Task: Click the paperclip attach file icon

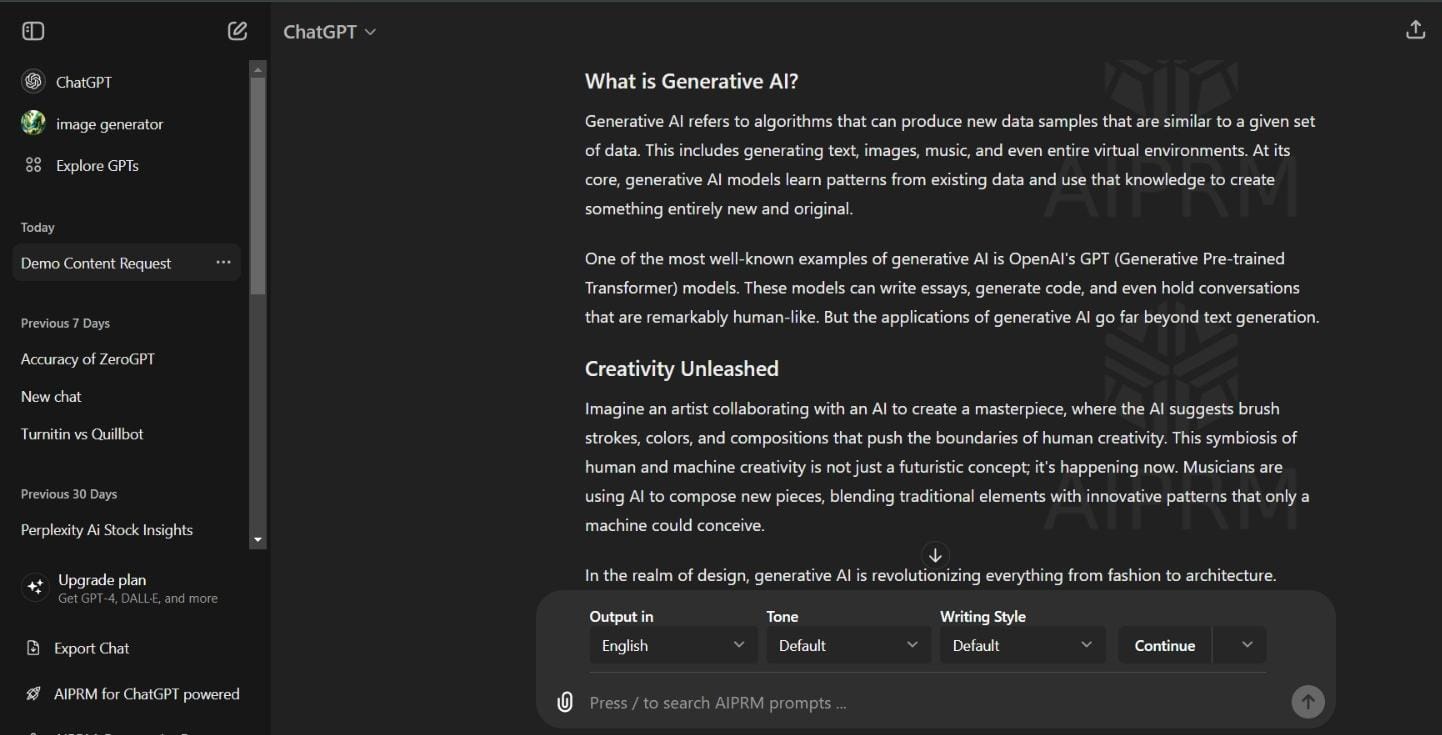Action: click(x=565, y=702)
